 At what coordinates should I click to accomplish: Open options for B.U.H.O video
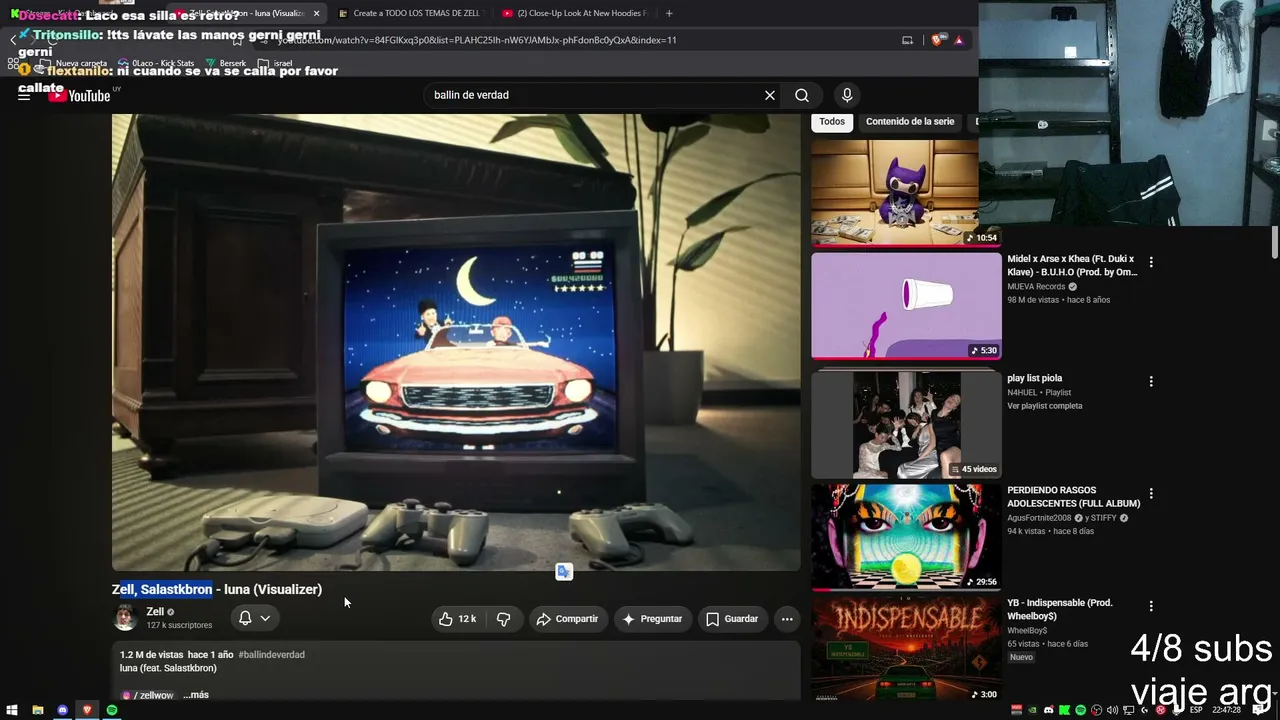(x=1151, y=262)
